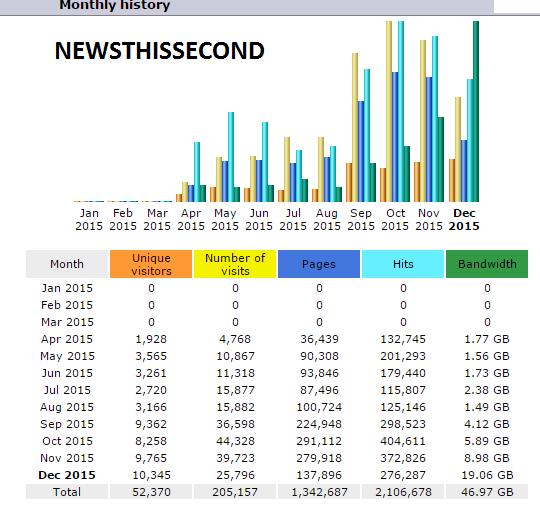Click the Apr 2015 chart axis label
540x506 pixels.
coord(191,220)
